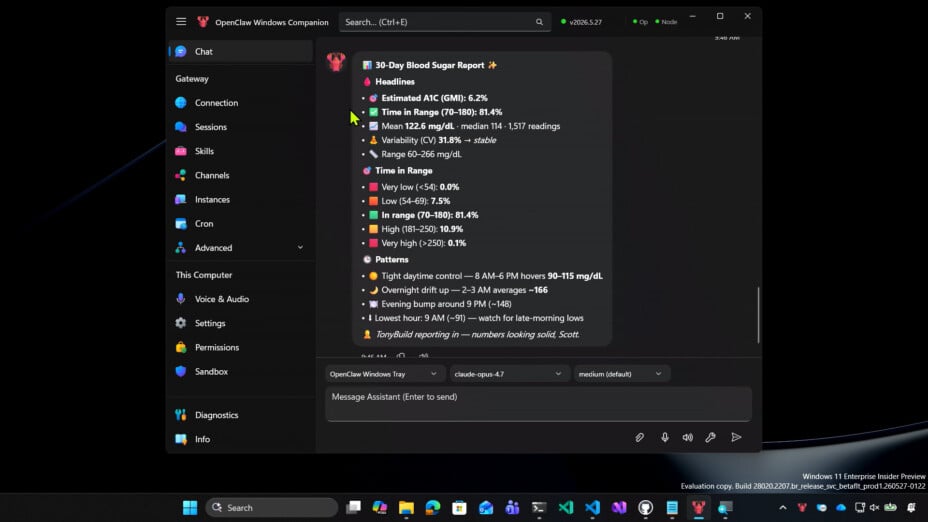Viewport: 928px width, 522px height.
Task: Click the microphone voice input icon
Action: [665, 437]
